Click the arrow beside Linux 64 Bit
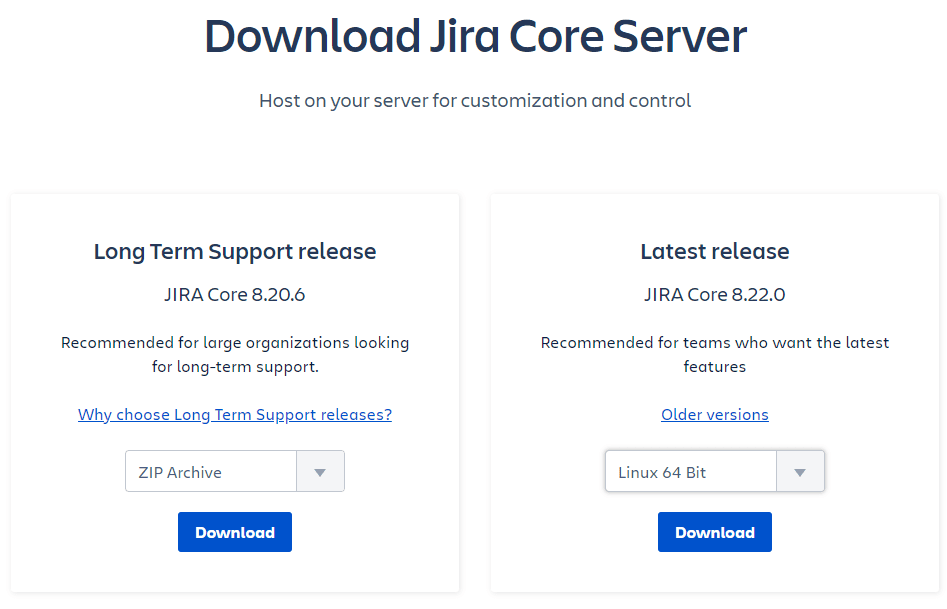Screen dimensions: 947x609 click(x=800, y=472)
